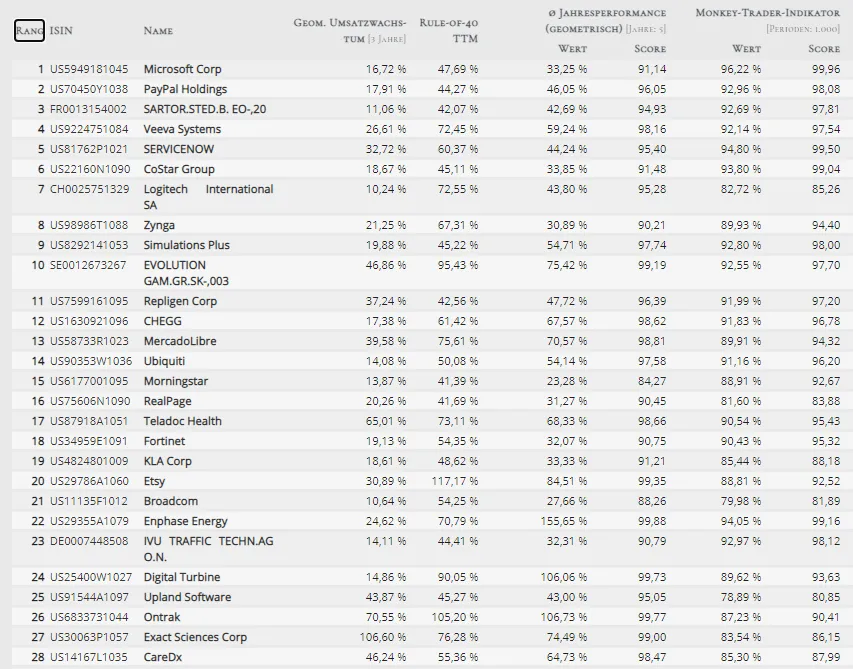Click Logitech Monkey-Trader value 82,72 %
Image resolution: width=853 pixels, height=669 pixels.
click(741, 189)
